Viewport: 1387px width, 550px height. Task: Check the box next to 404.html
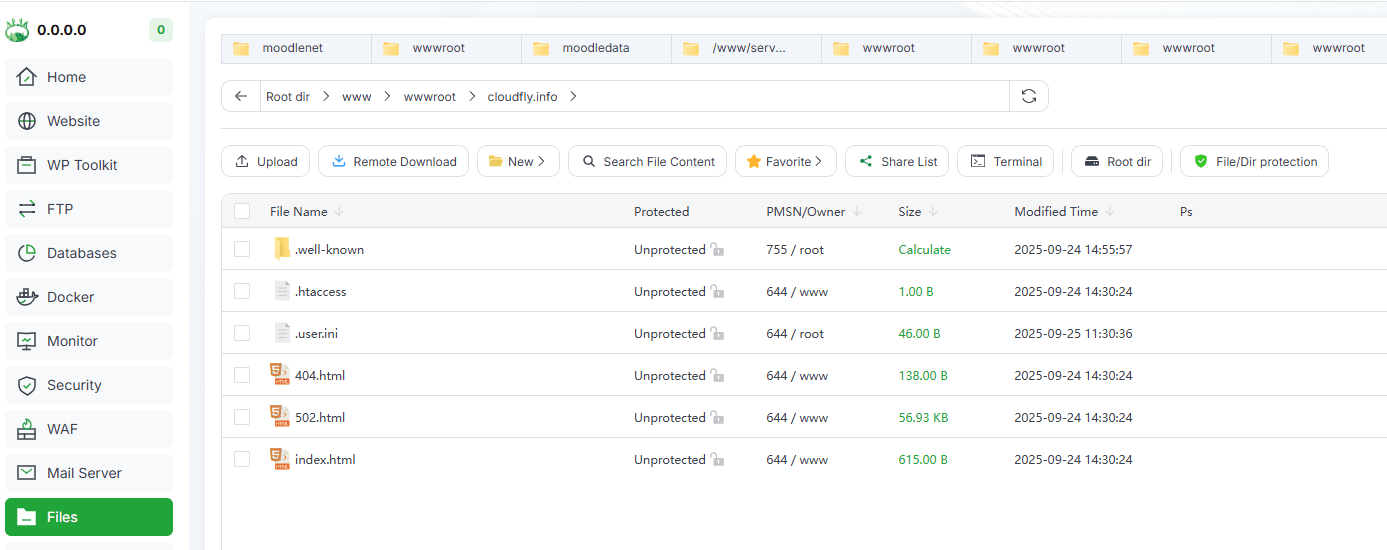242,375
